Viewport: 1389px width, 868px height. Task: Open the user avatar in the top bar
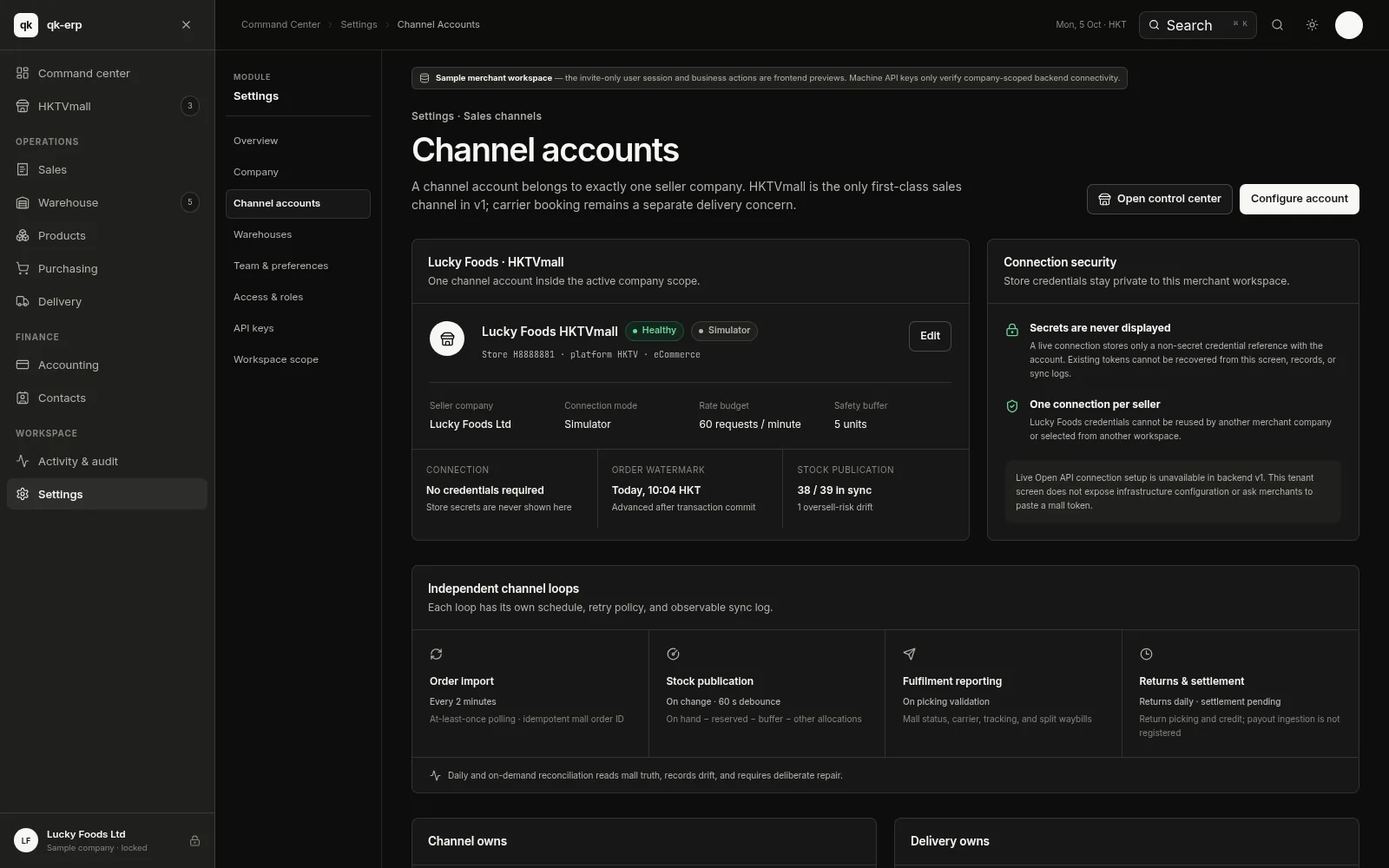tap(1348, 25)
